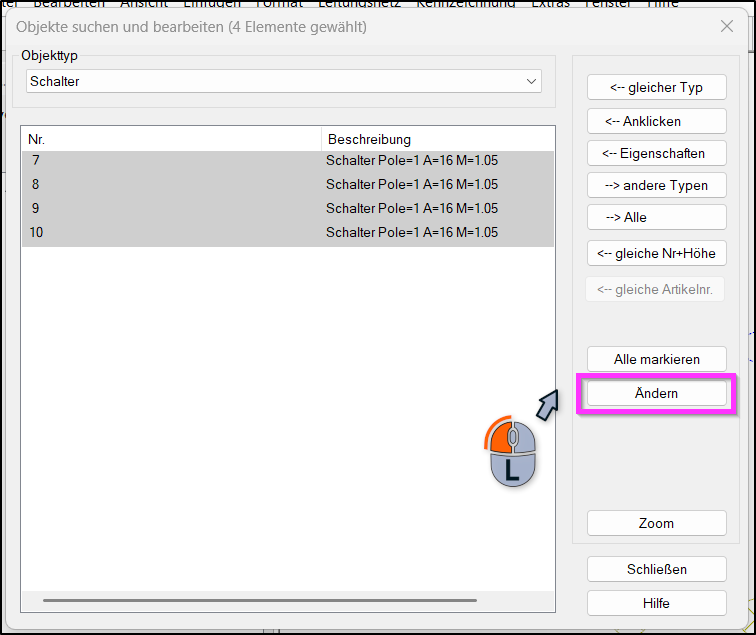Select the list row with Nr. 8
This screenshot has height=635, width=756.
tap(288, 184)
